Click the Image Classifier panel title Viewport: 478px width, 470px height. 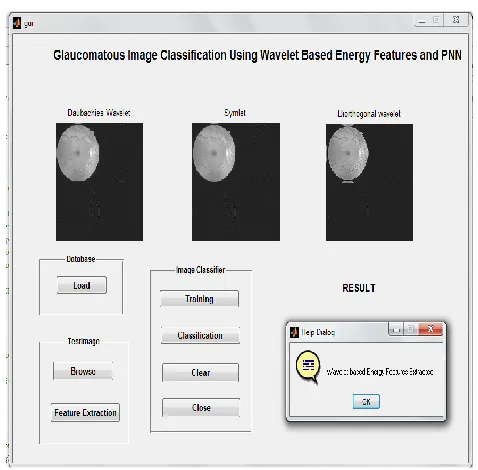coord(201,270)
